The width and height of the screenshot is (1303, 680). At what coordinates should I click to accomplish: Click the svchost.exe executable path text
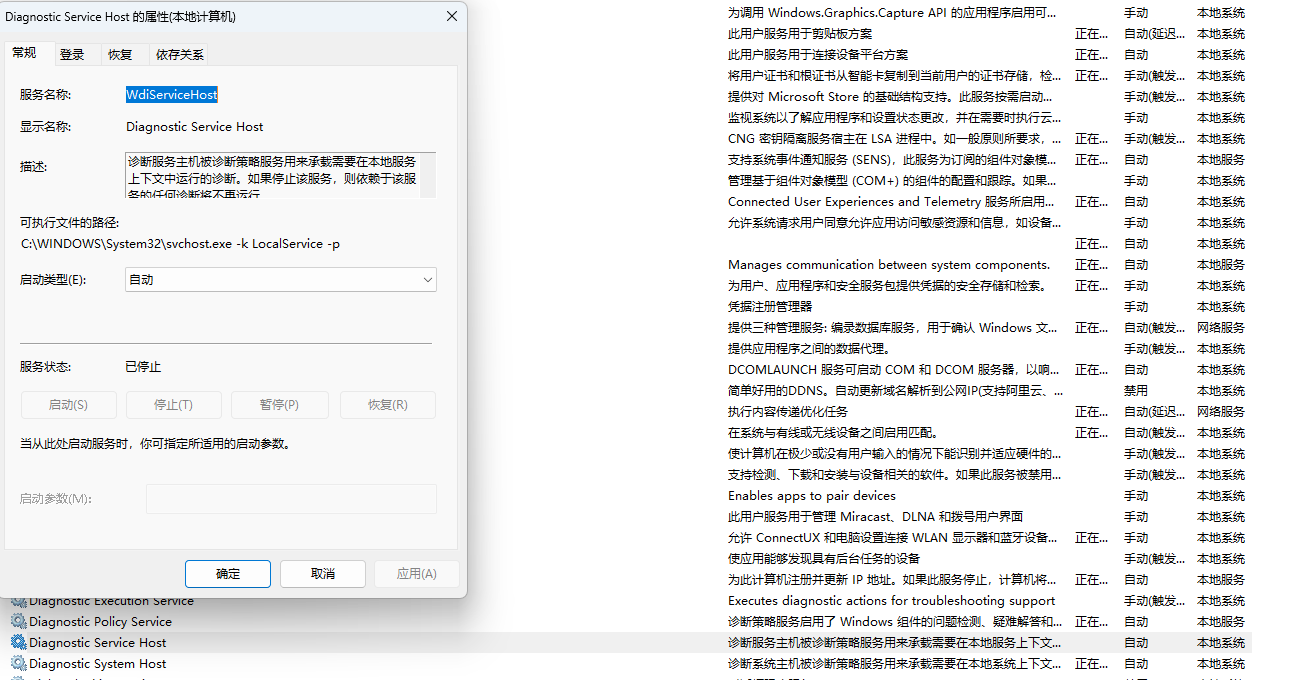point(180,244)
